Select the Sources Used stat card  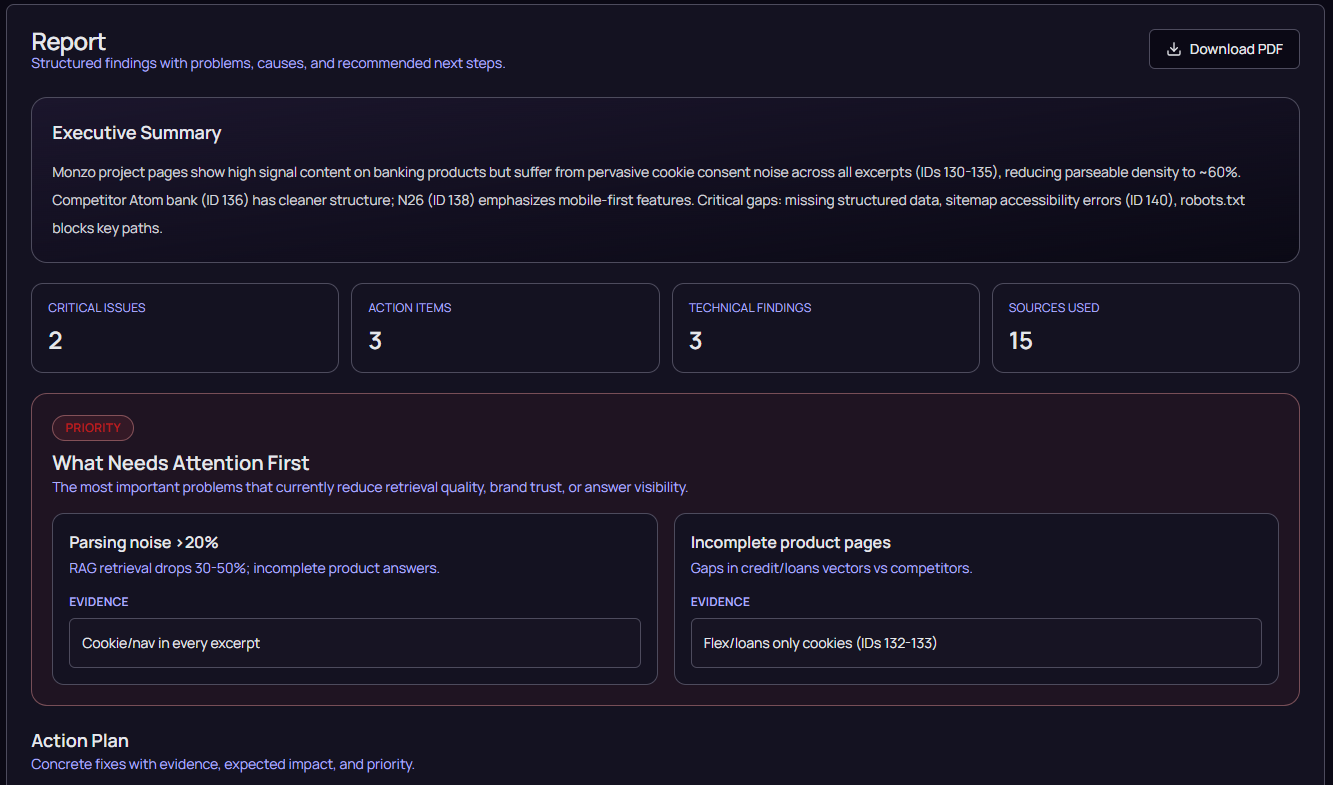coord(1145,328)
